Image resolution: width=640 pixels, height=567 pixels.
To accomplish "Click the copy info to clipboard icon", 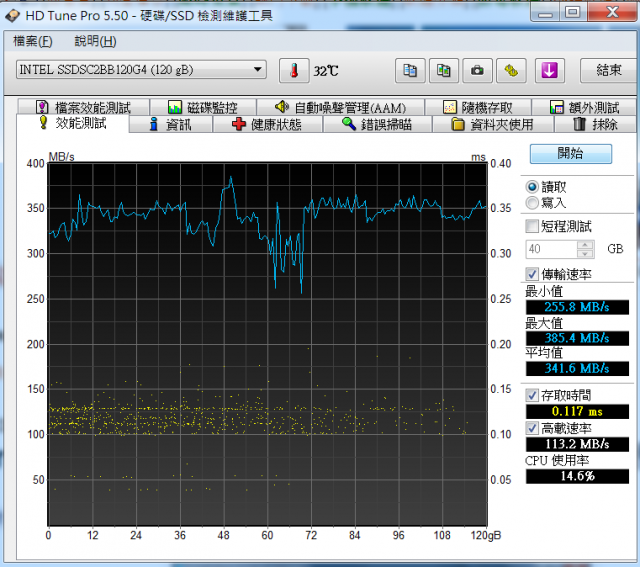I will 410,71.
